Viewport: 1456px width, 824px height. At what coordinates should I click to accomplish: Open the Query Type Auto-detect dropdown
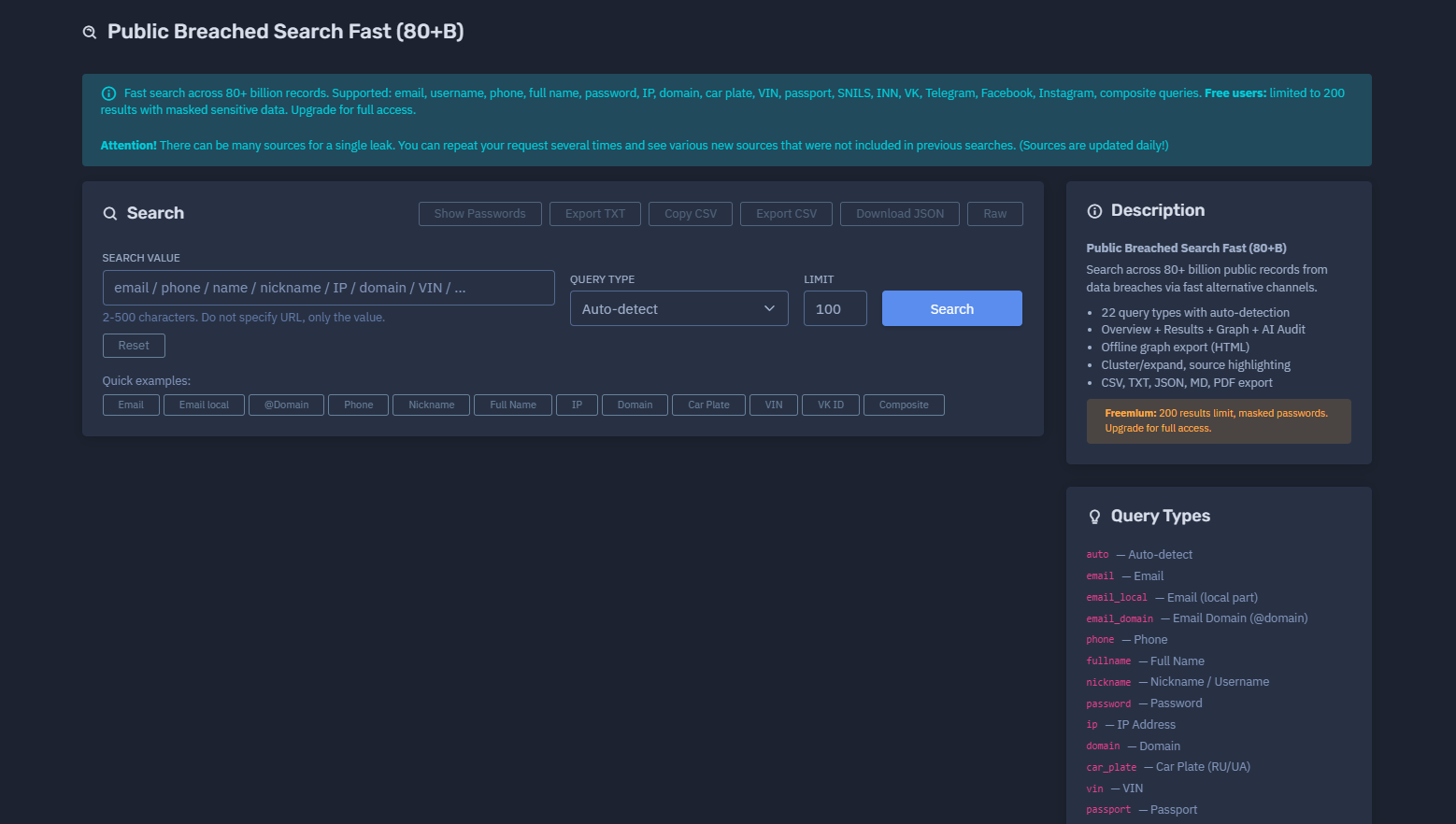[x=678, y=308]
